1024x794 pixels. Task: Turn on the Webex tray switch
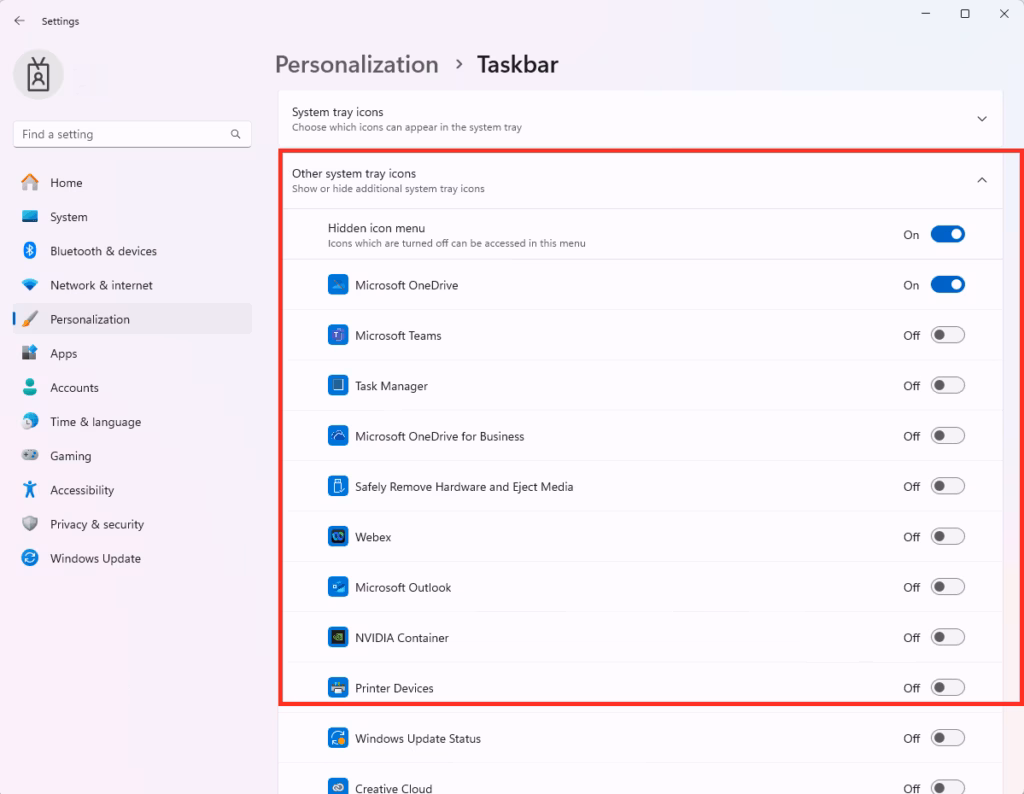948,536
